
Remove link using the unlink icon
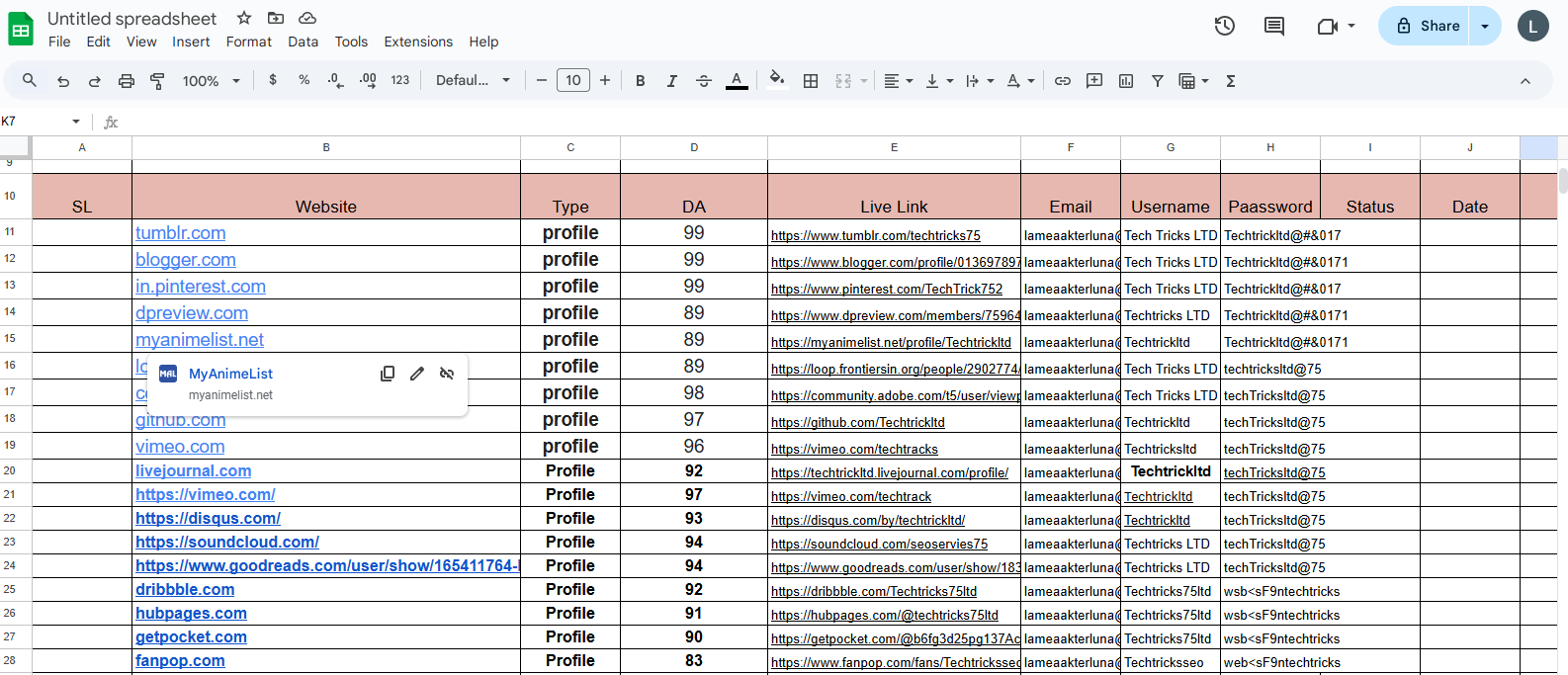click(x=447, y=374)
